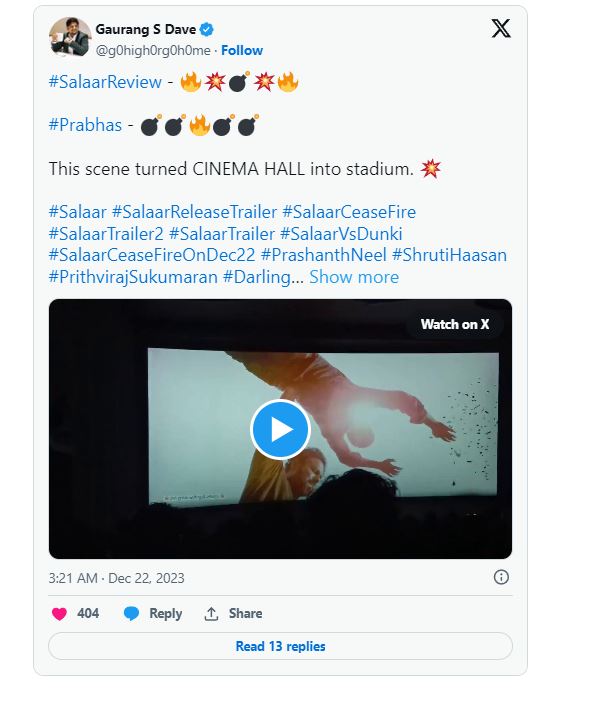The image size is (603, 702).
Task: Open the #Prabhas hashtag link
Action: click(85, 126)
